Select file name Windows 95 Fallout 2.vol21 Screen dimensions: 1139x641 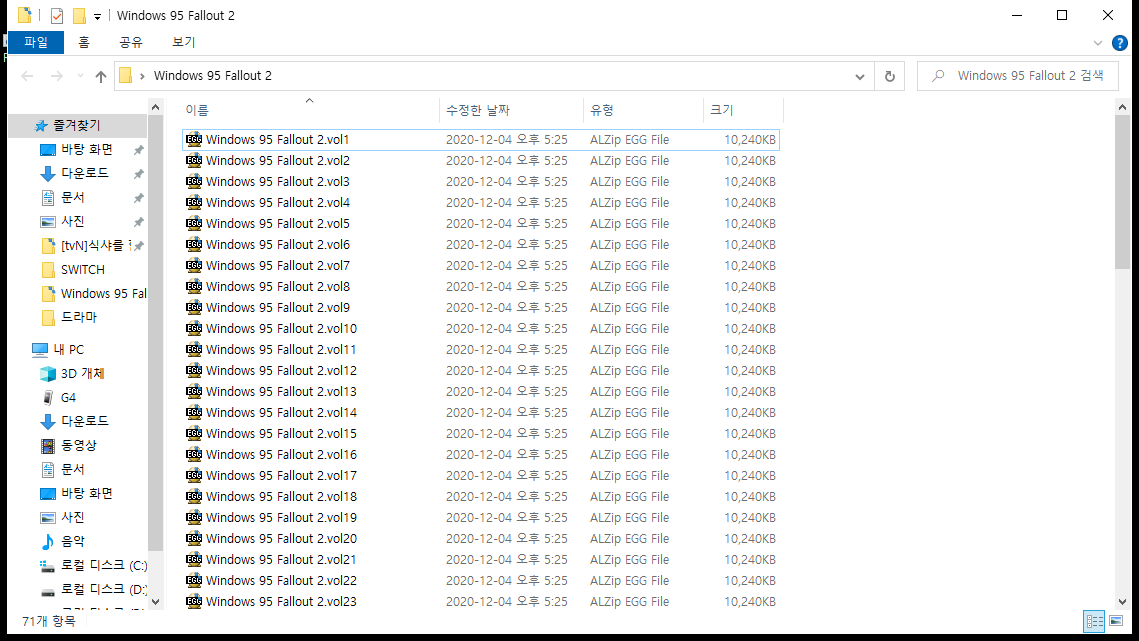[x=281, y=560]
